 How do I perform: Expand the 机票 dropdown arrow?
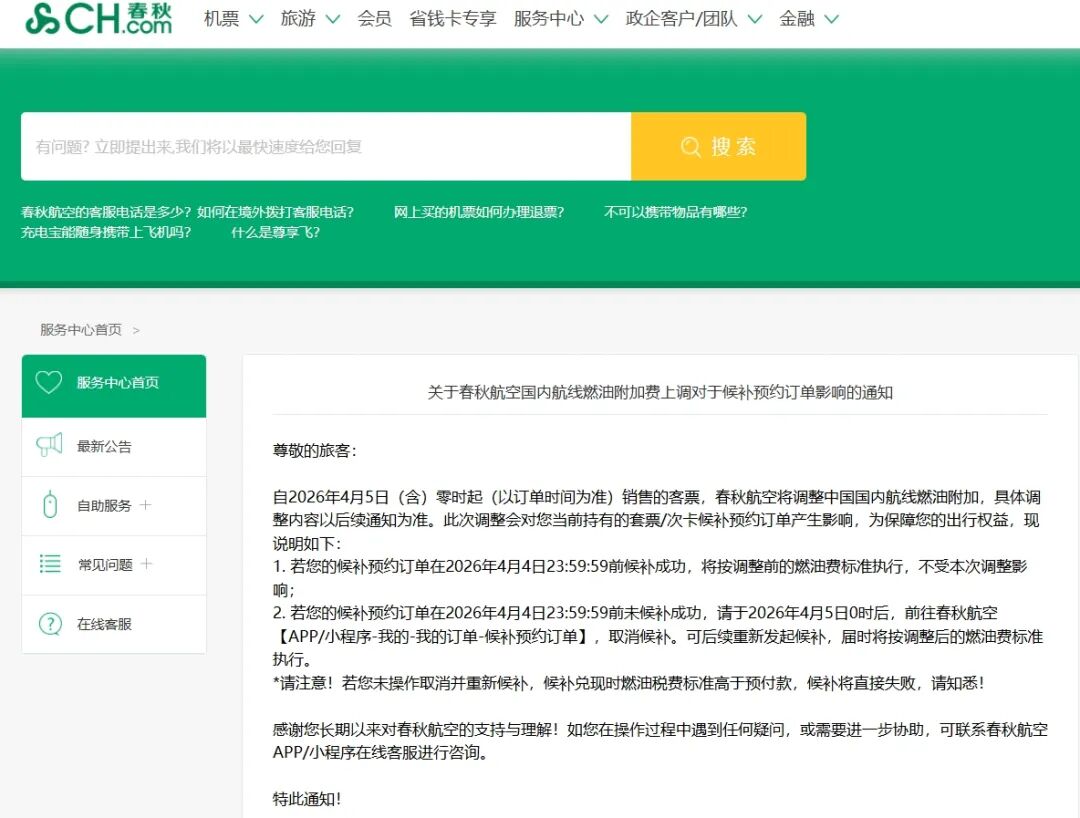point(256,19)
